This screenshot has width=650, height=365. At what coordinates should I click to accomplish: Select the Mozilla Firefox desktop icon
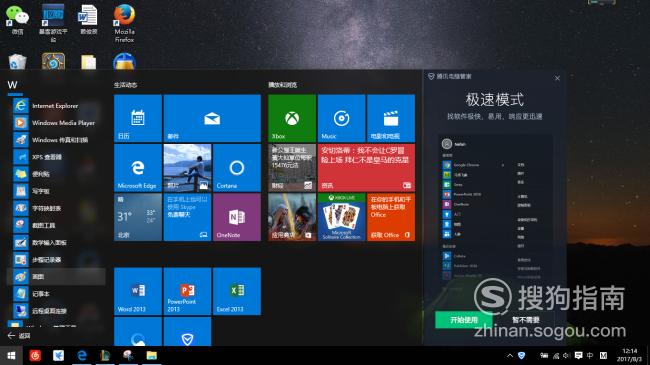[x=124, y=23]
